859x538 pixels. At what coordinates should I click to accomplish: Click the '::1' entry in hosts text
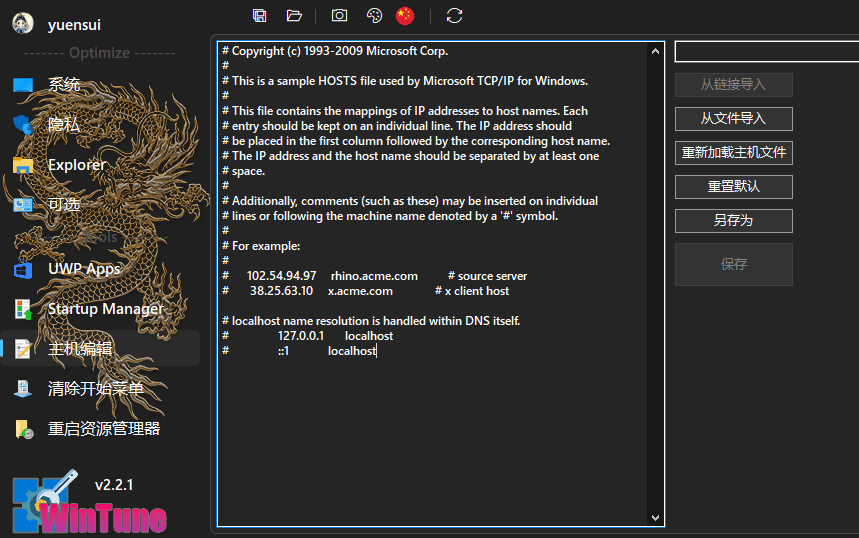coord(283,351)
